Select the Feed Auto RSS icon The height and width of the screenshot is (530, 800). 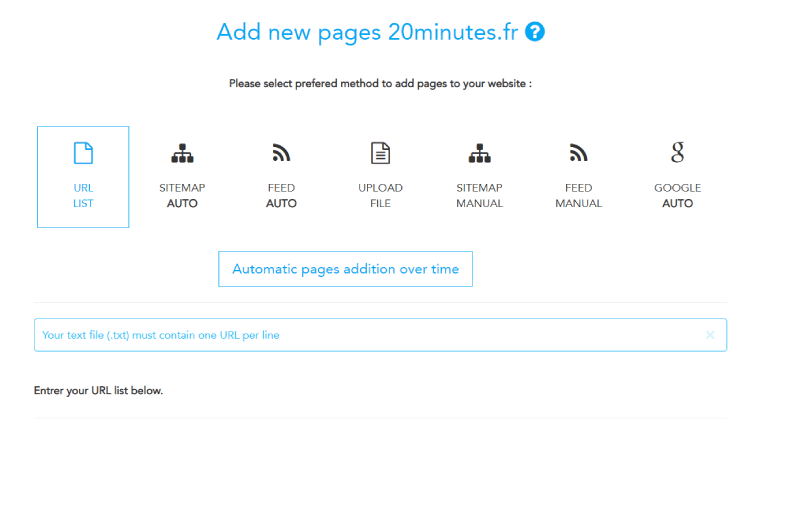coord(281,153)
